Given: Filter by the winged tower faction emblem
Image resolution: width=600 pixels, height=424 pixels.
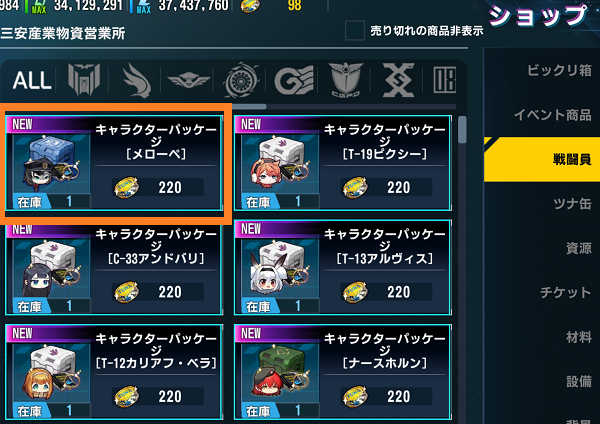Looking at the screenshot, I should [84, 79].
